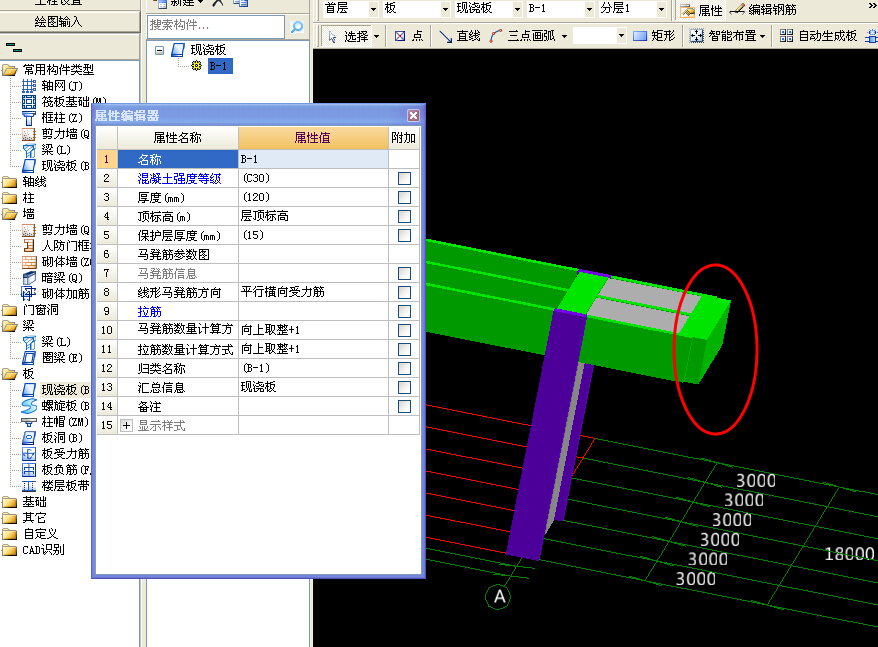This screenshot has height=647, width=878.
Task: Tick 附加 checkbox for 备注 row
Action: pos(404,406)
